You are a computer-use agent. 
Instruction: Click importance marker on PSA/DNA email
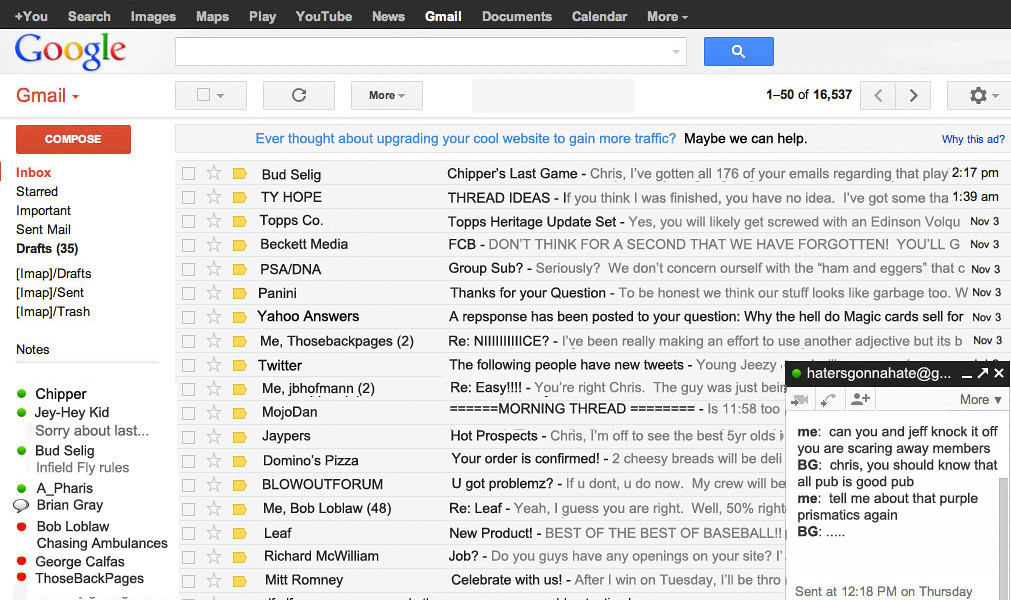pos(239,269)
